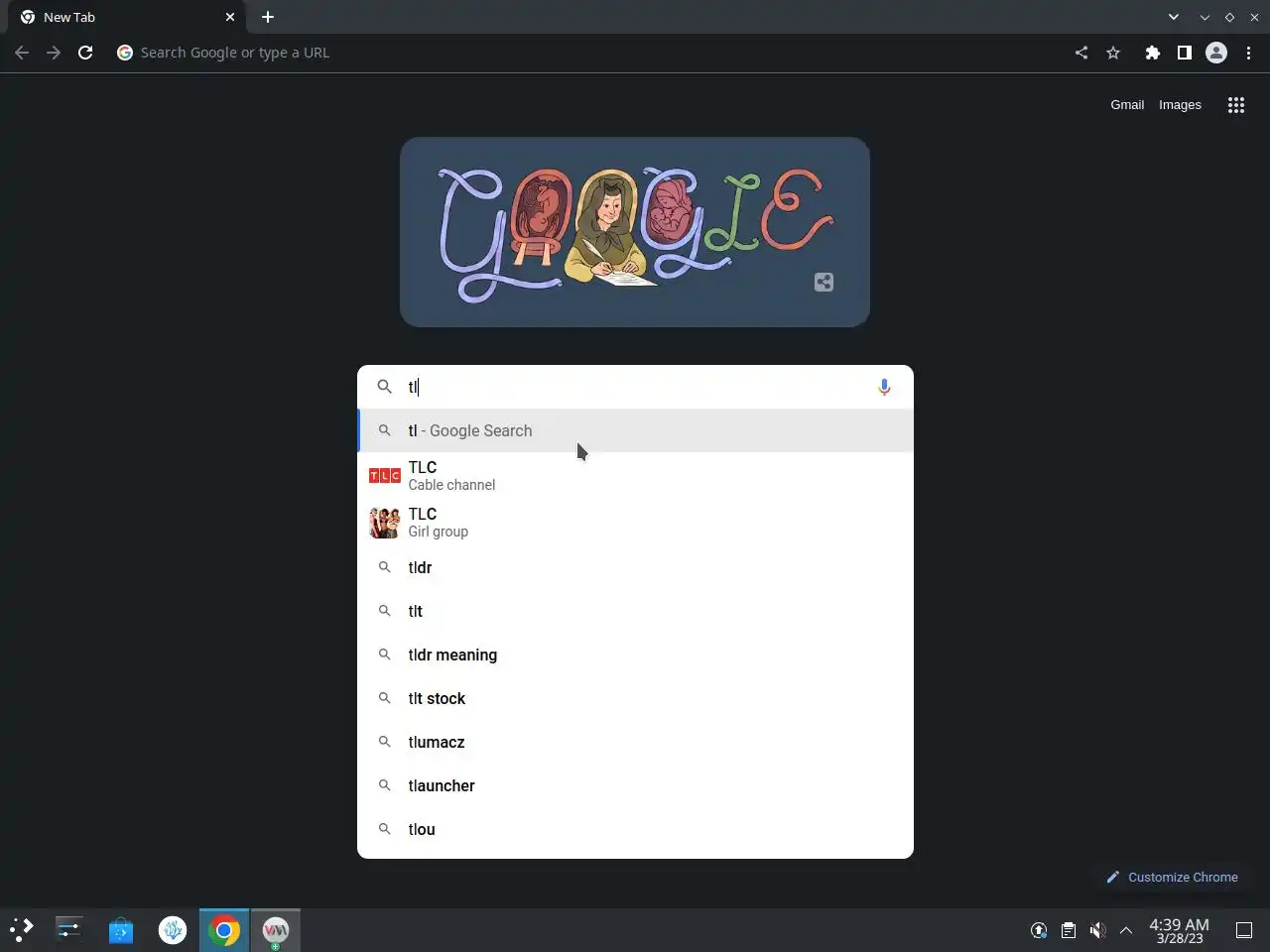This screenshot has height=952, width=1270.
Task: Toggle the muted volume tray icon
Action: [1097, 930]
